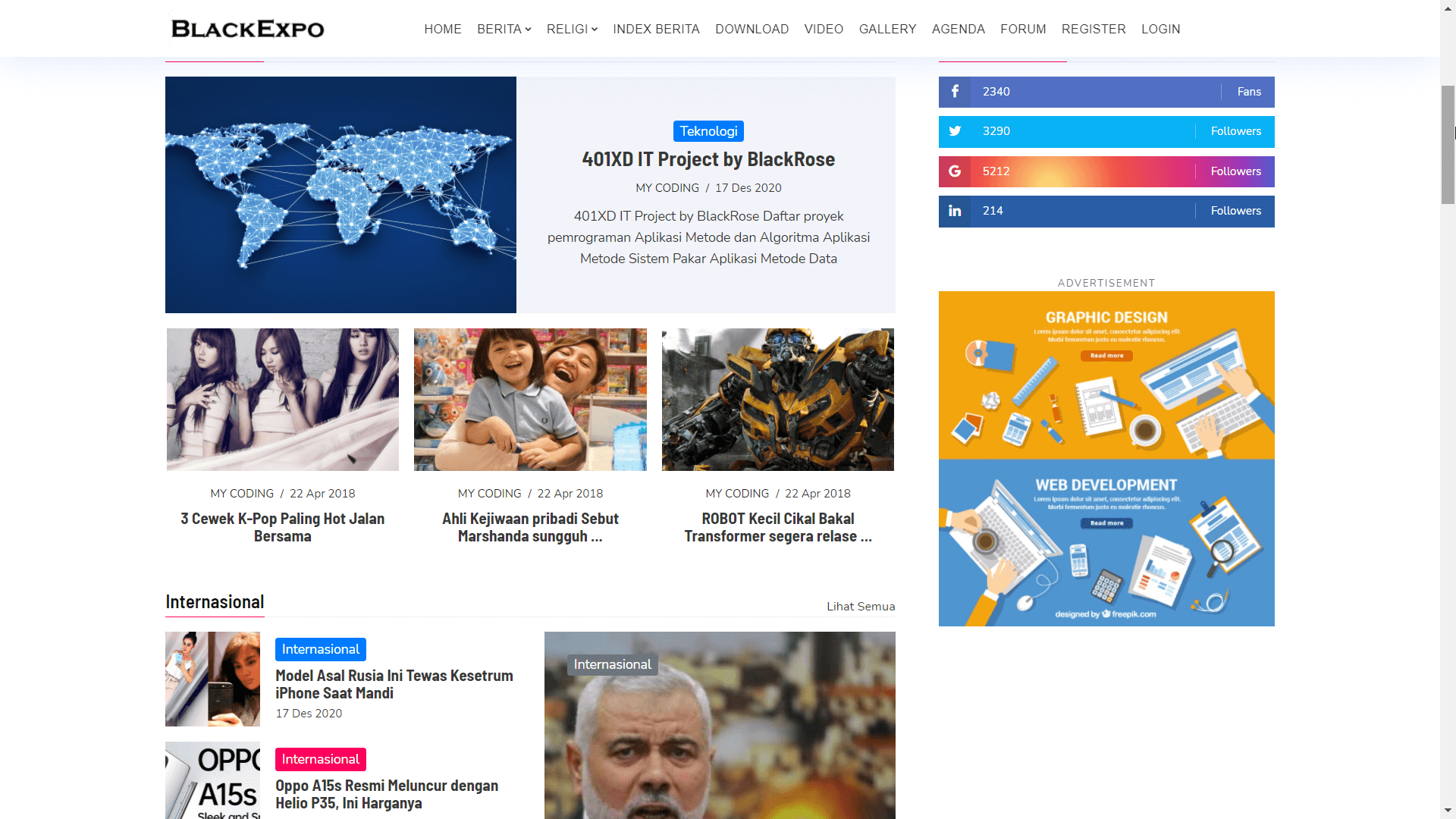Click the Google G icon

[955, 171]
